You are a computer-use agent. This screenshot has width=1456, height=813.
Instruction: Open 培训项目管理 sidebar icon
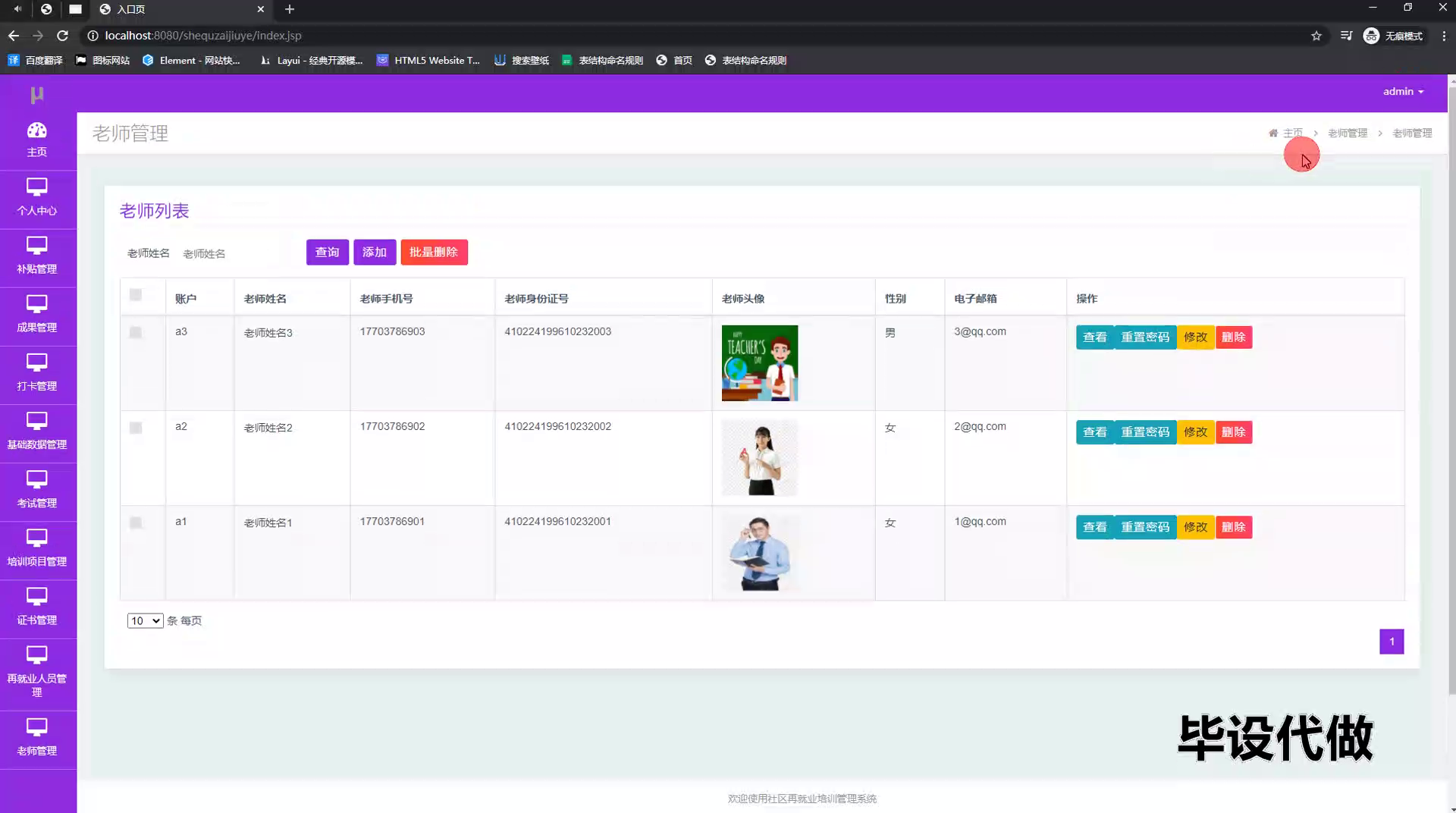pyautogui.click(x=36, y=537)
